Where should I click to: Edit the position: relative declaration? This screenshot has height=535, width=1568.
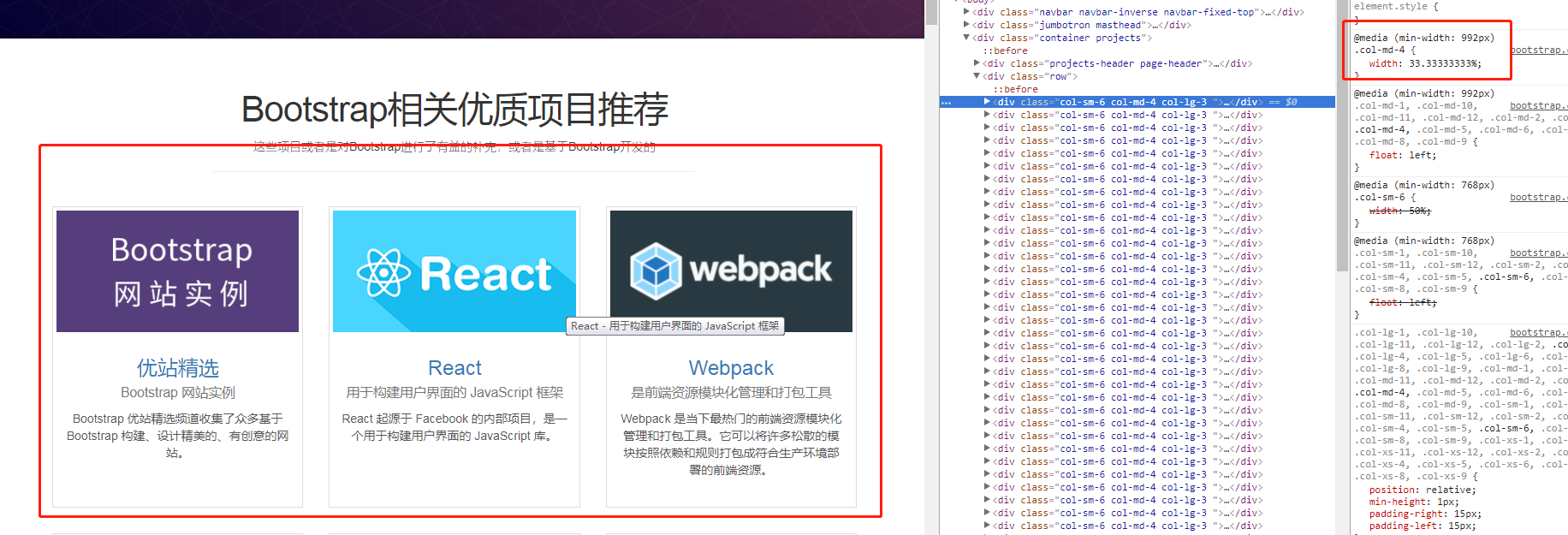[x=1422, y=490]
